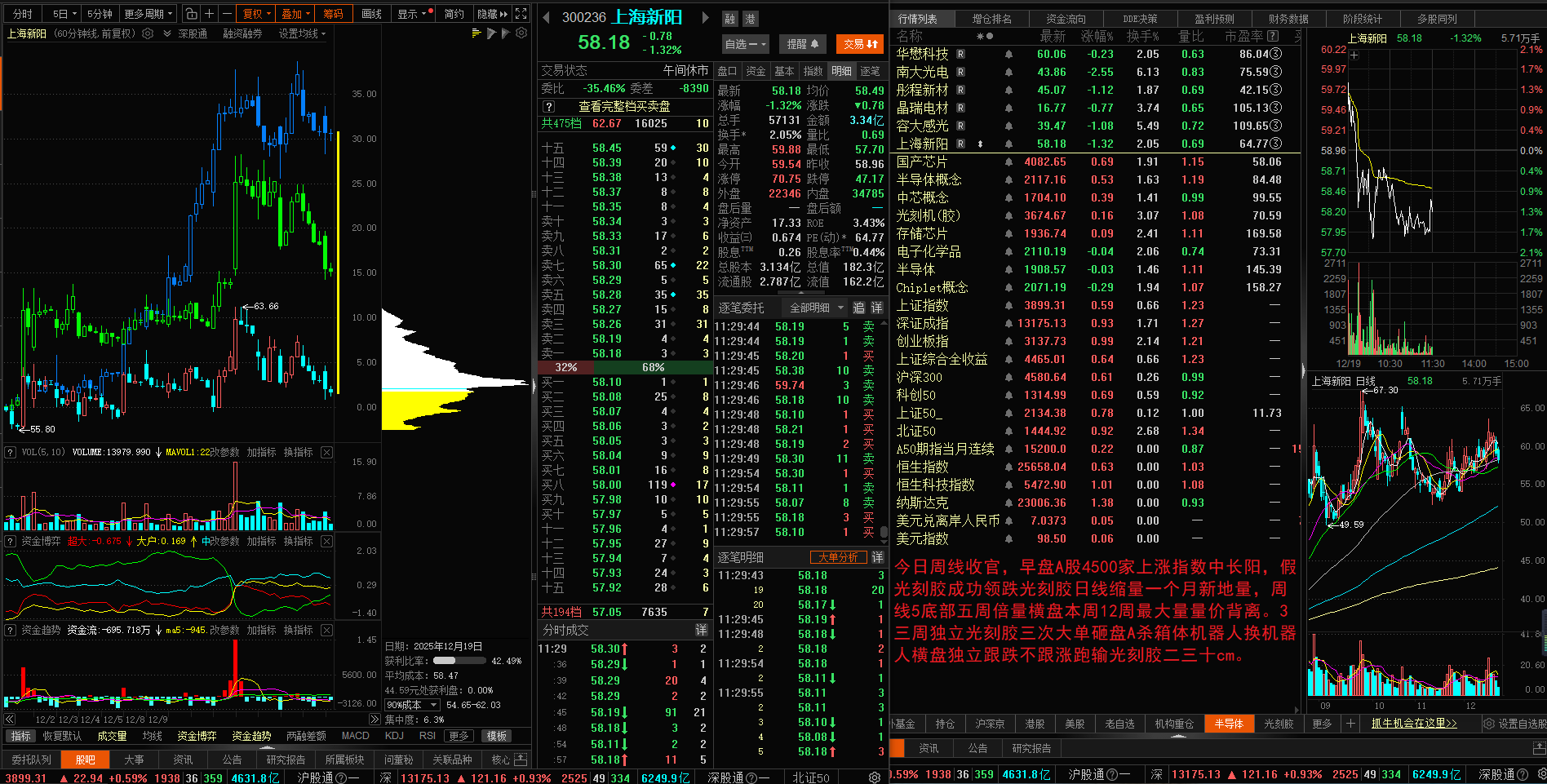Close the VOL indicator subpanel
Image resolution: width=1547 pixels, height=784 pixels.
click(x=326, y=452)
